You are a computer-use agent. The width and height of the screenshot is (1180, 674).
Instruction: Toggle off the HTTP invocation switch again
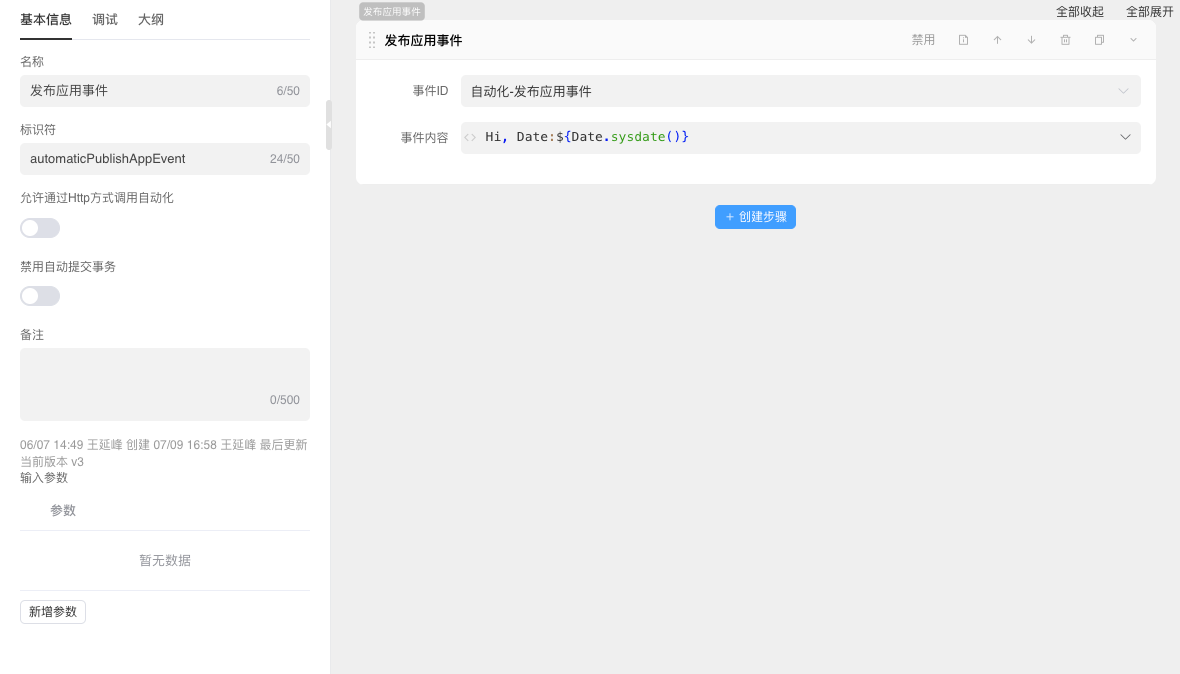coord(39,227)
